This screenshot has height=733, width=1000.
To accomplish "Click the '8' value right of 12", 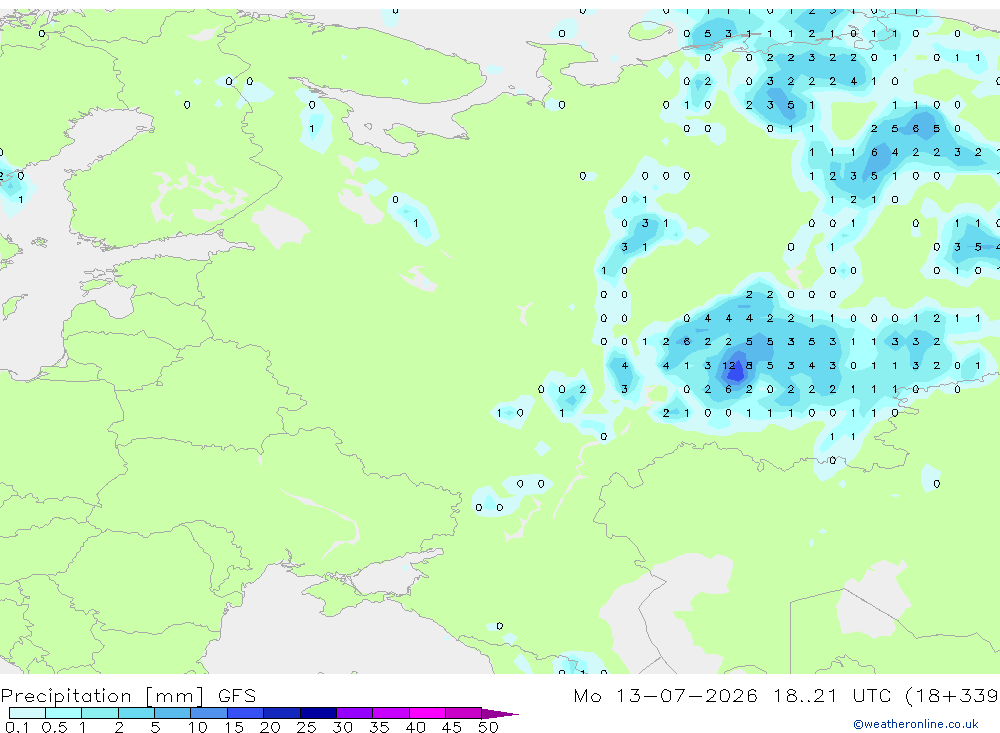I will (749, 366).
